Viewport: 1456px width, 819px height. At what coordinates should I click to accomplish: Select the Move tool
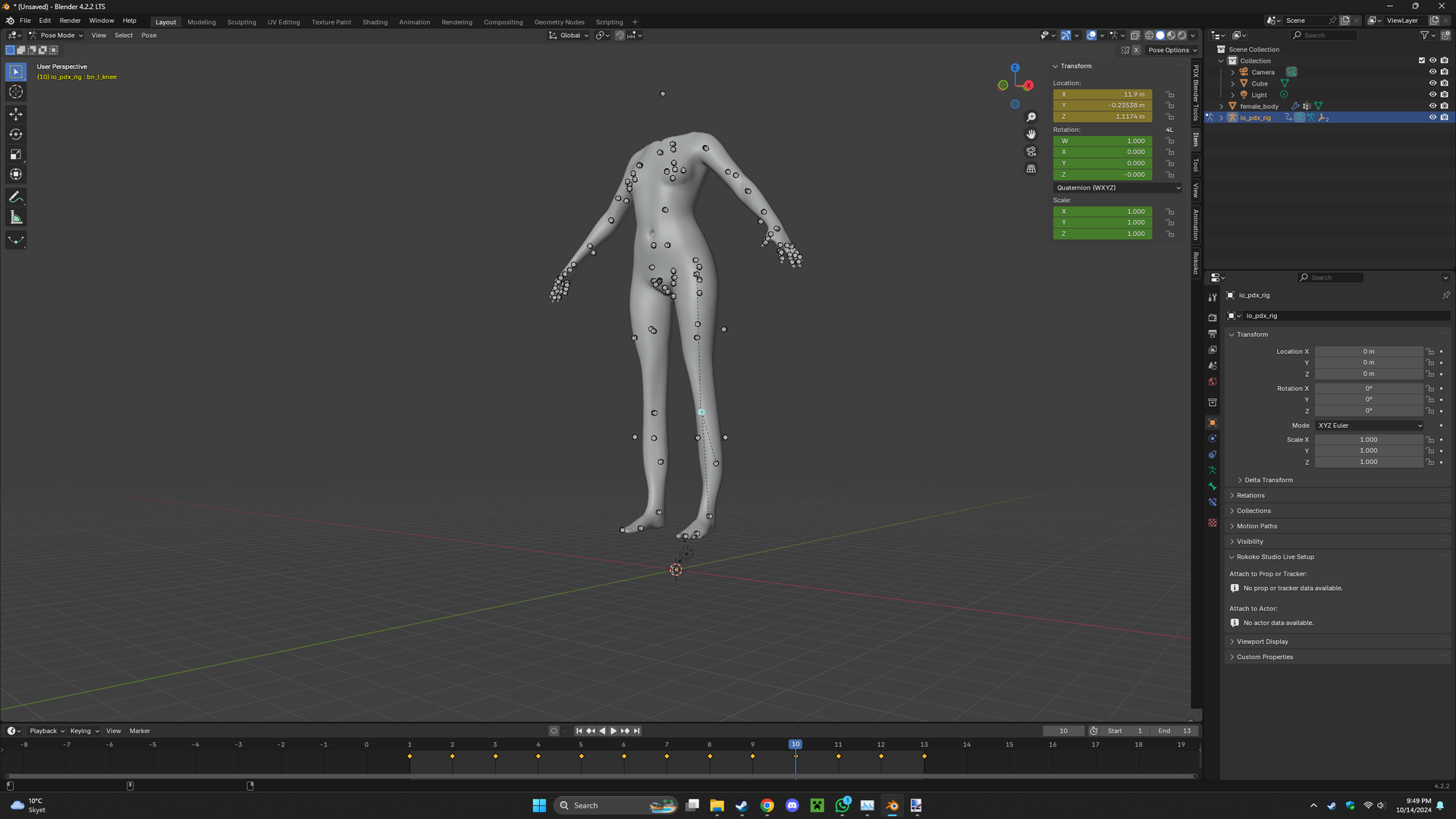[16, 115]
